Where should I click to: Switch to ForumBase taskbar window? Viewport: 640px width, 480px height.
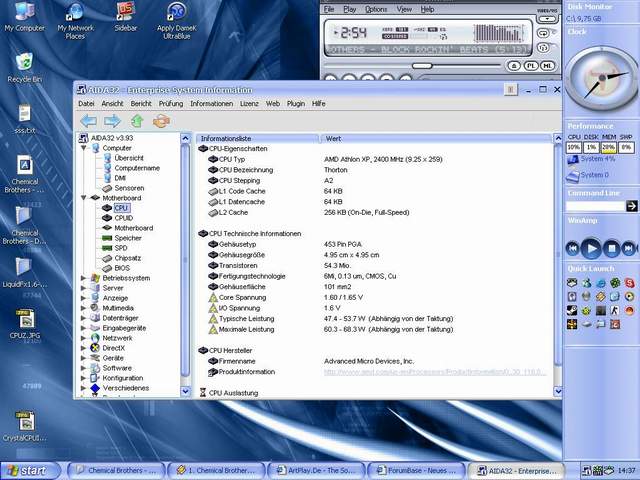pyautogui.click(x=416, y=471)
